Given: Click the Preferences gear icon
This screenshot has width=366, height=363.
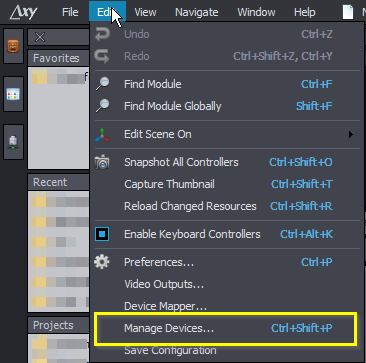Looking at the screenshot, I should click(102, 262).
